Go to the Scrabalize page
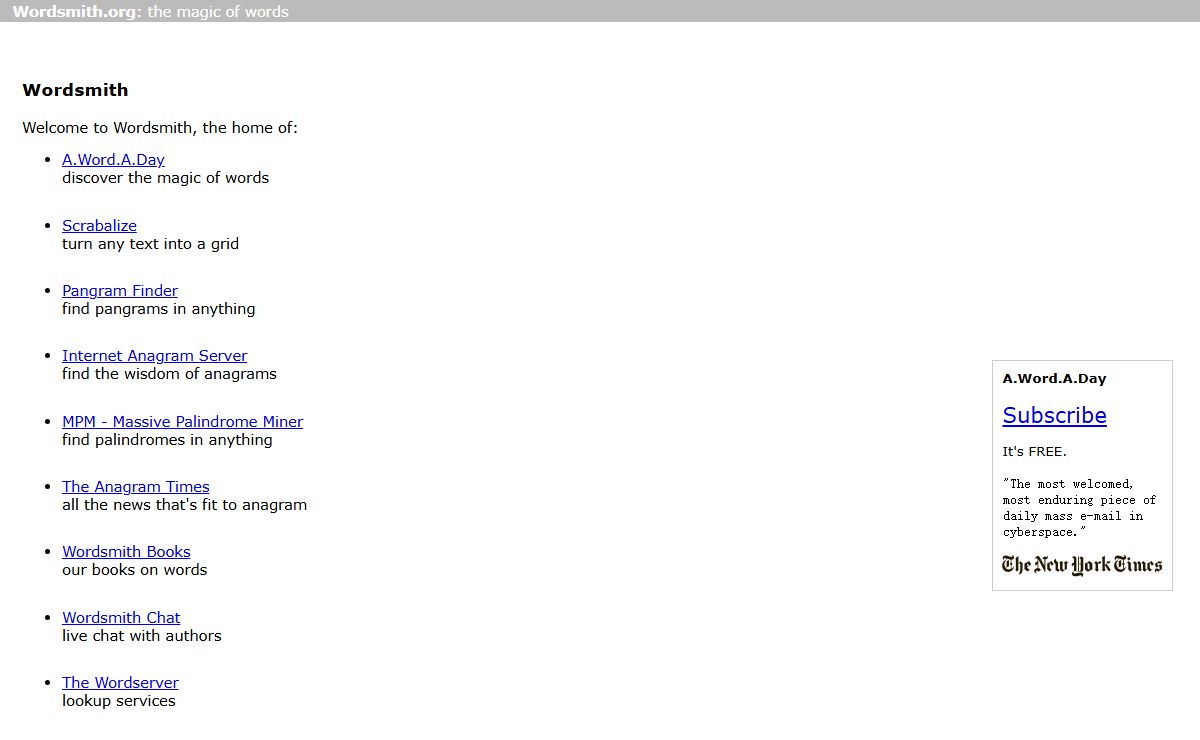Screen dimensions: 1200x740 [x=99, y=226]
